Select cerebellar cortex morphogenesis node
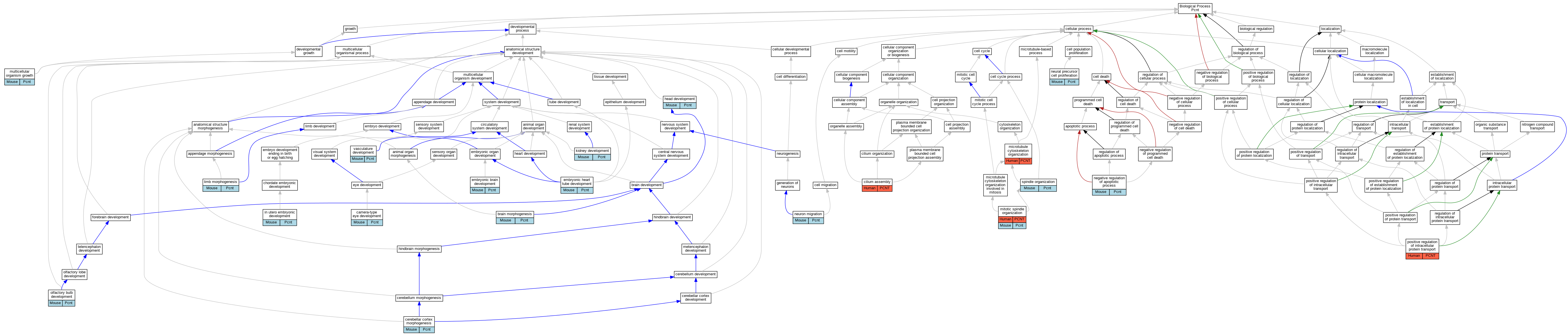 419,324
